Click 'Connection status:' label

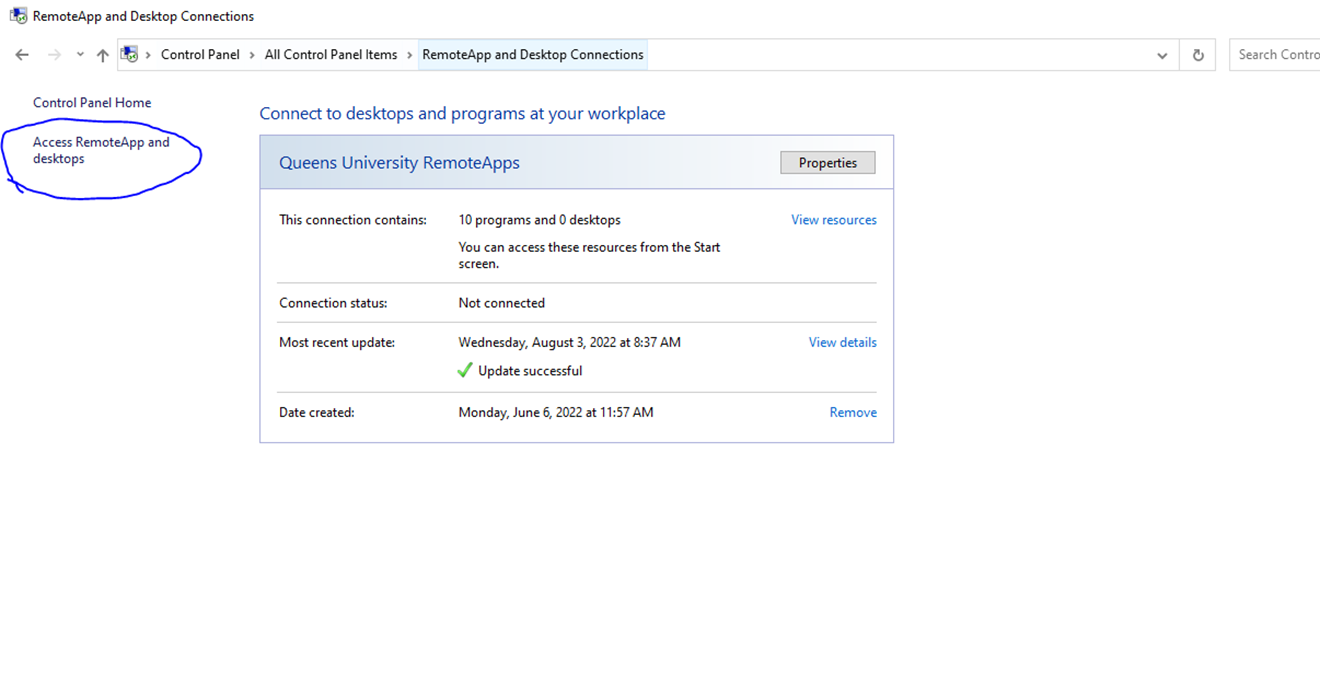coord(333,303)
